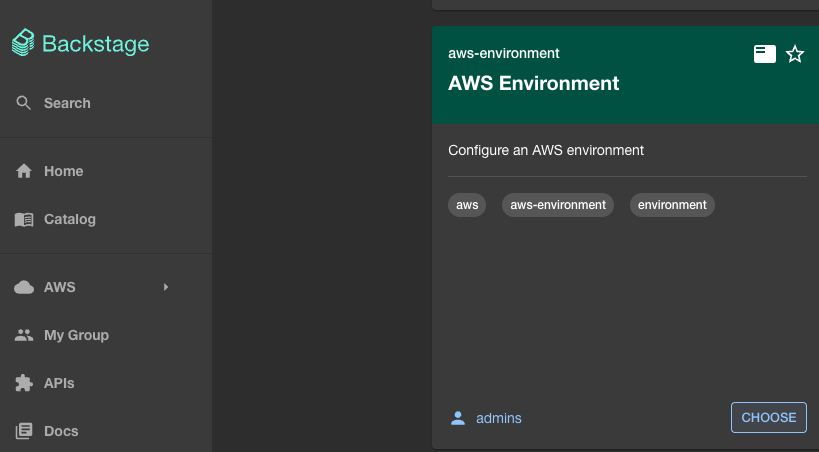The height and width of the screenshot is (452, 819).
Task: Click the 'environment' tag chip
Action: pos(672,205)
